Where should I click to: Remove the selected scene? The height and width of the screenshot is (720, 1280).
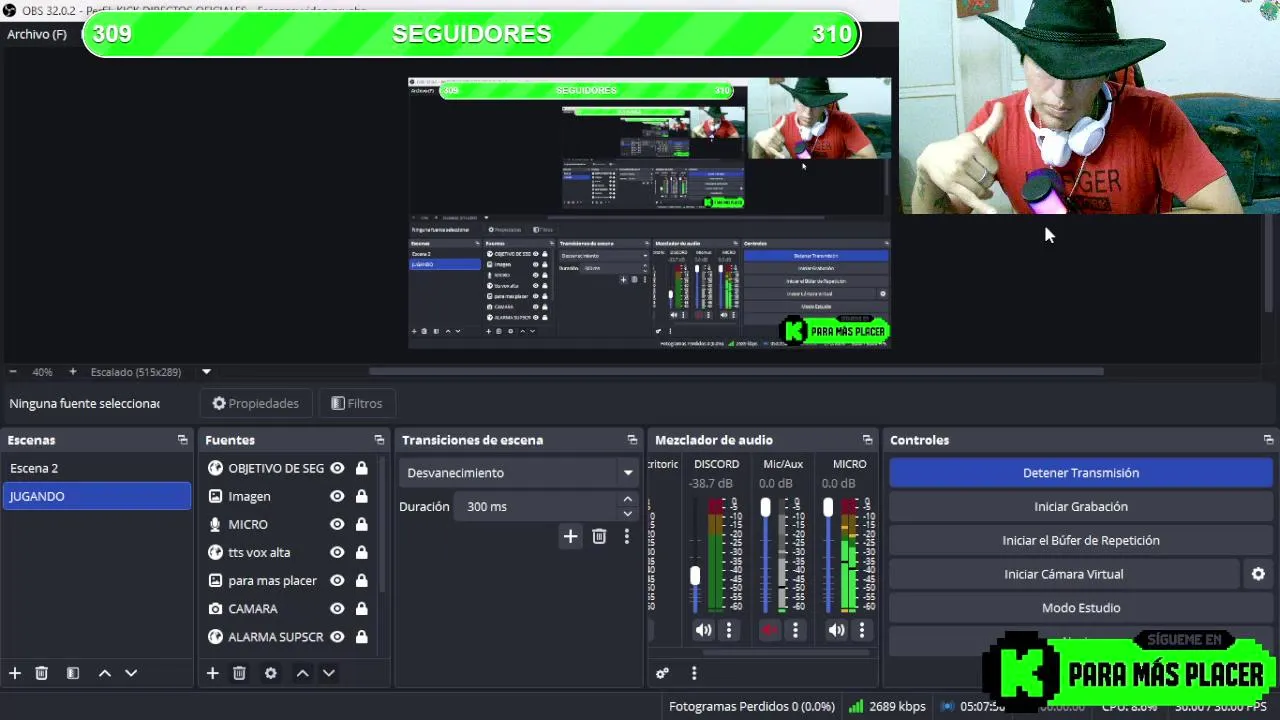pos(42,673)
